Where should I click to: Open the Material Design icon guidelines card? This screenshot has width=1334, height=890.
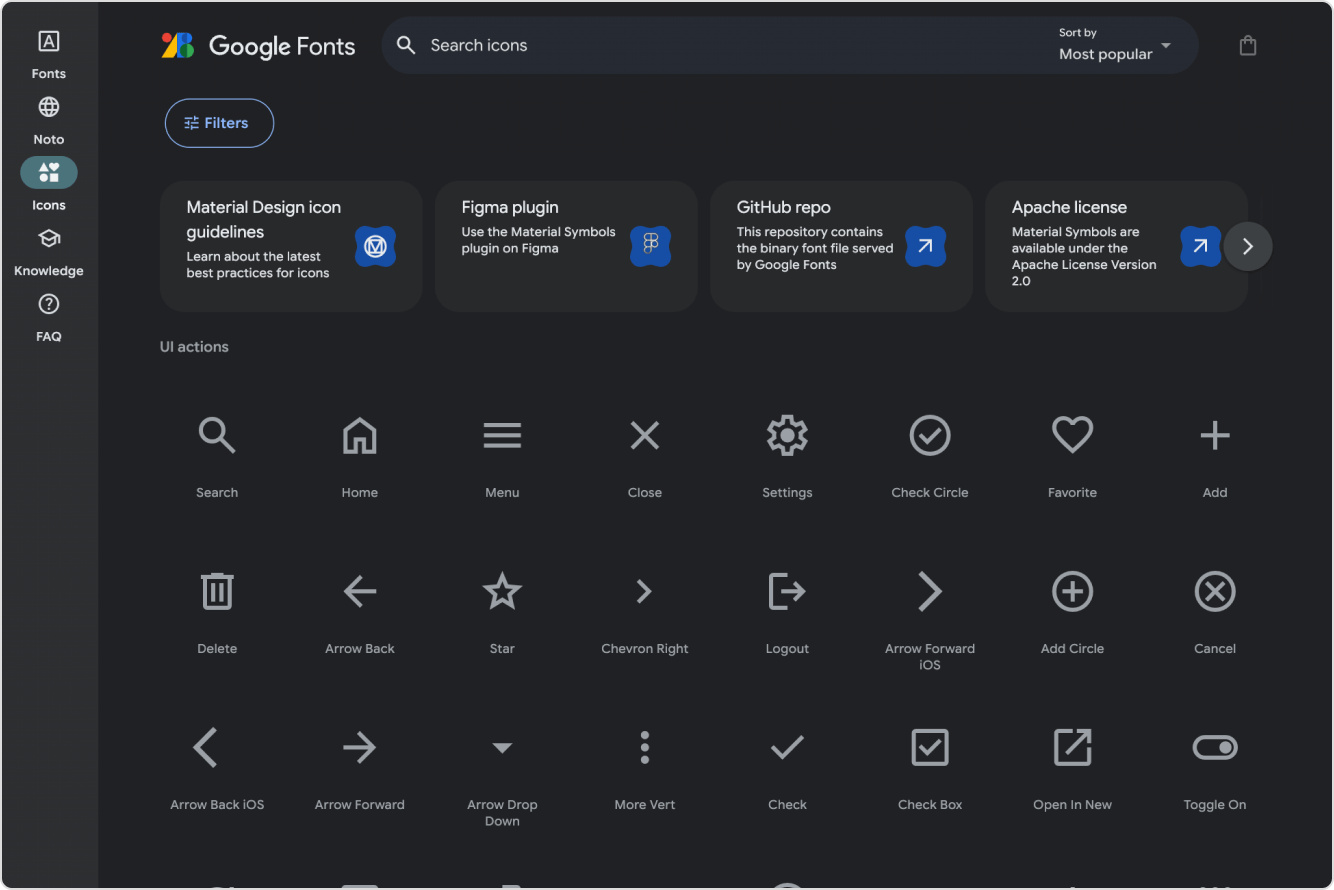pyautogui.click(x=291, y=246)
